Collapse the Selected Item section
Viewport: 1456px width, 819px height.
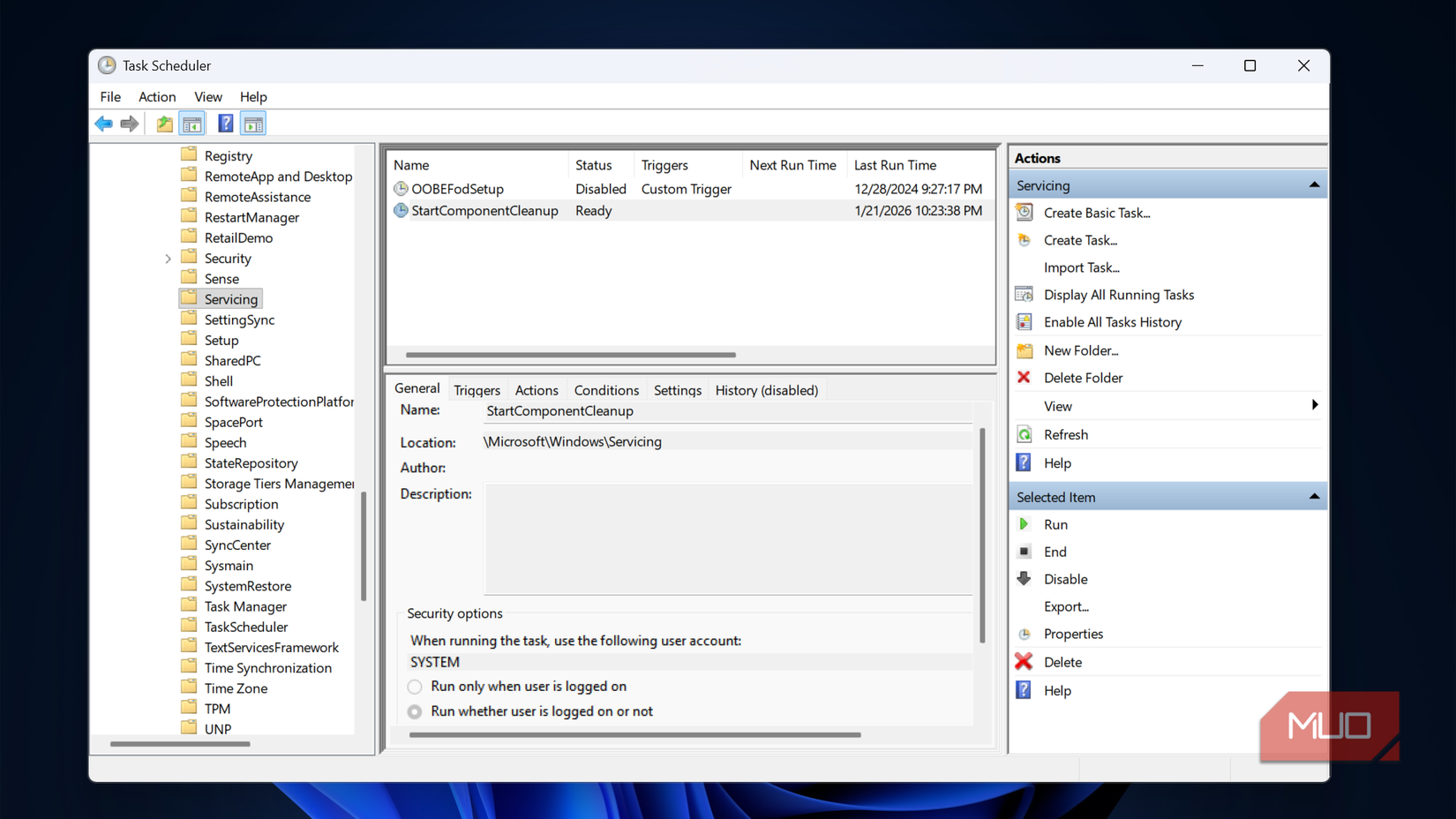coord(1314,497)
